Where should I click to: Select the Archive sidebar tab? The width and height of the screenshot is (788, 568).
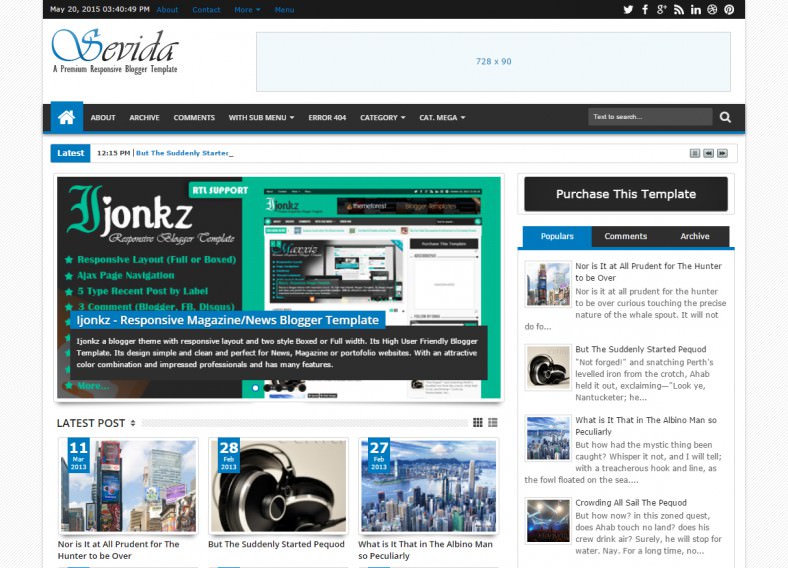pos(695,236)
